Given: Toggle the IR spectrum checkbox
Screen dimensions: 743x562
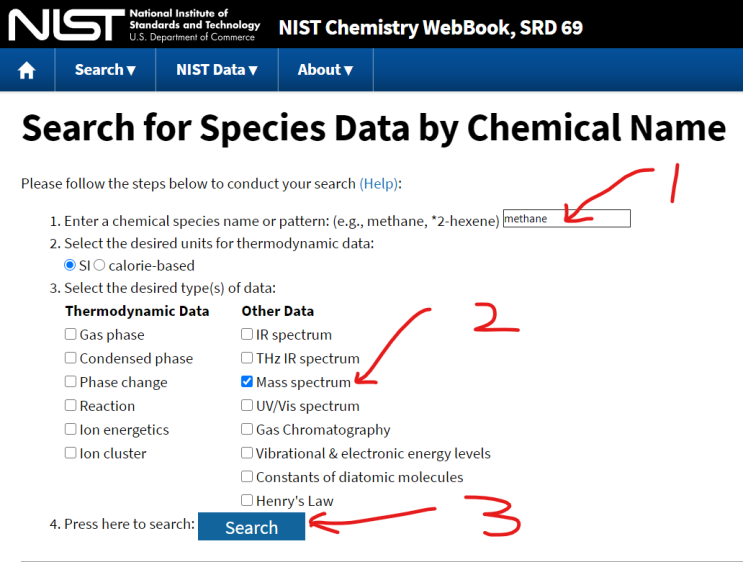Looking at the screenshot, I should coord(247,335).
